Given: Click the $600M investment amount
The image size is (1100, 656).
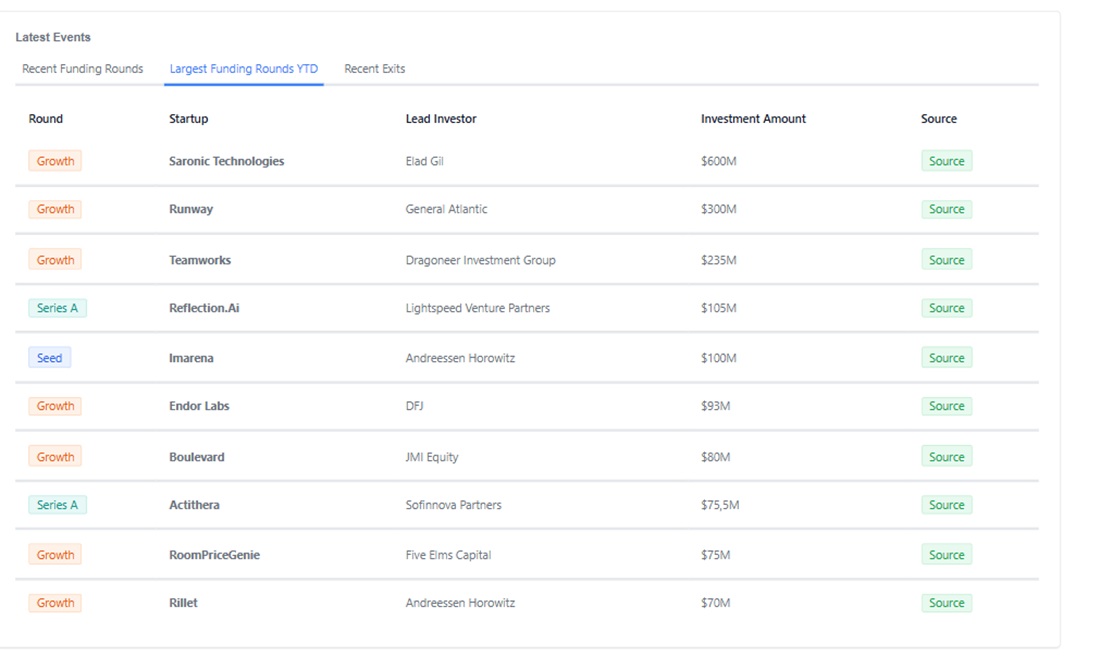Looking at the screenshot, I should click(718, 161).
